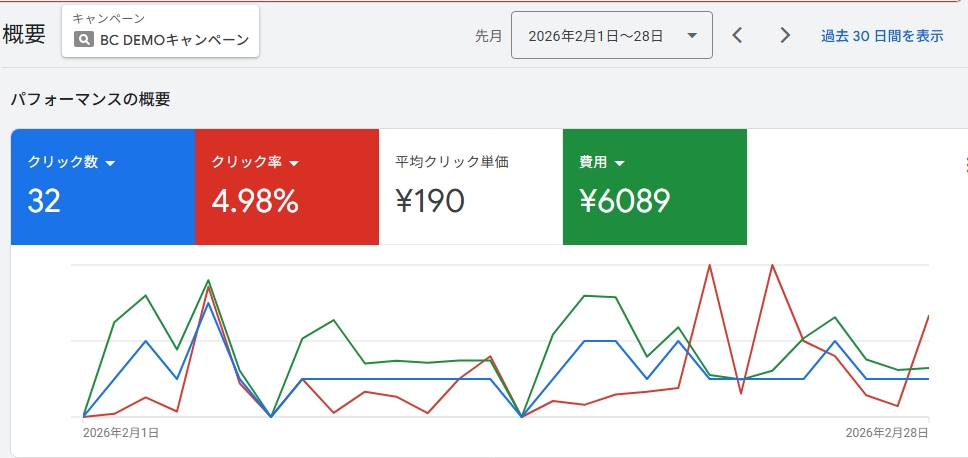Open the 2026年2月1日〜28日 date range dropdown
This screenshot has width=968, height=458.
(x=611, y=36)
